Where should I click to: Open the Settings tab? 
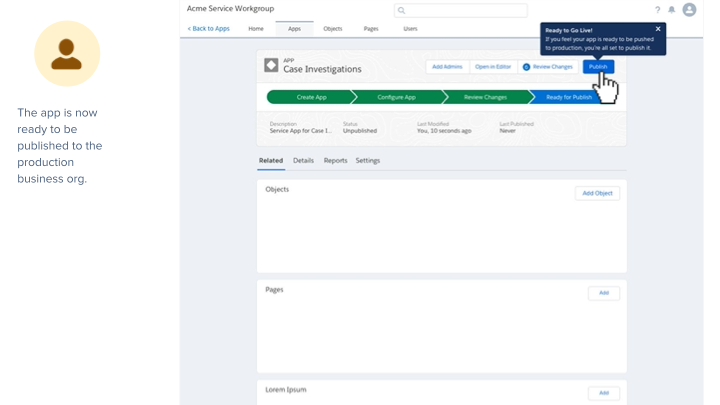click(x=368, y=160)
